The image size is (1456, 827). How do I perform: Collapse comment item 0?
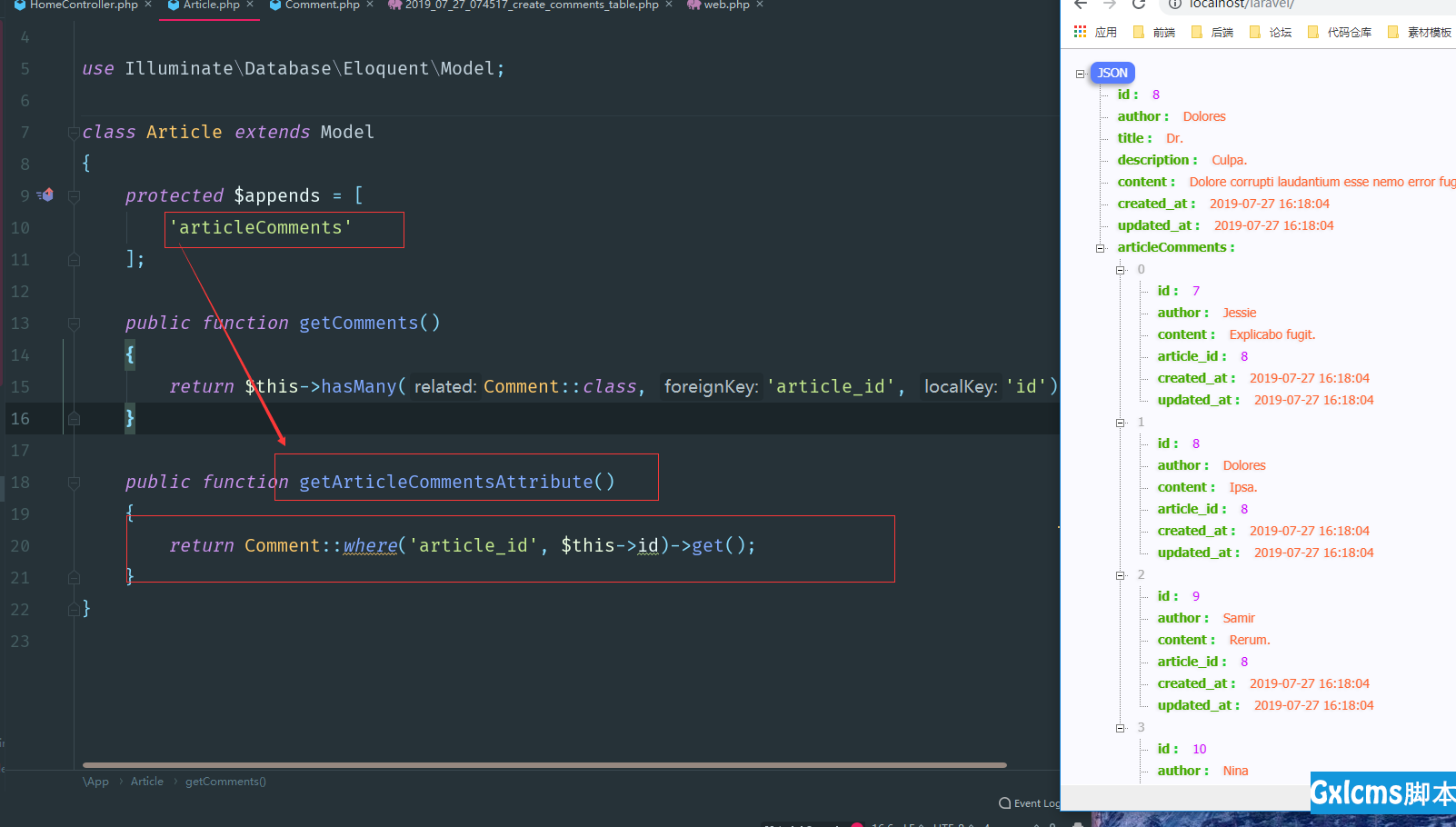click(x=1120, y=270)
